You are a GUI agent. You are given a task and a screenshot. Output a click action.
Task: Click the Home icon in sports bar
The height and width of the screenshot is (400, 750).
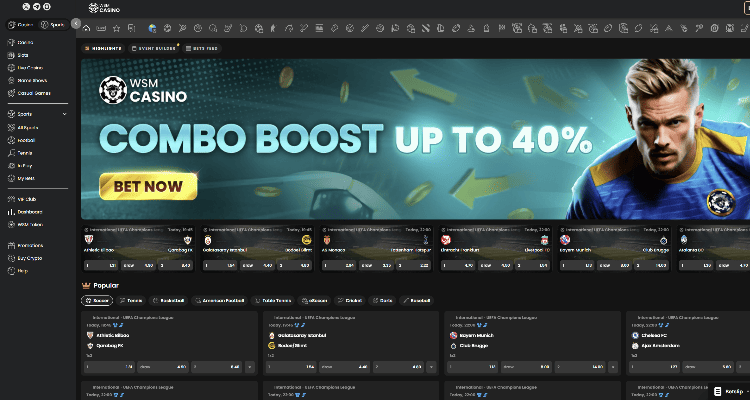pyautogui.click(x=87, y=27)
